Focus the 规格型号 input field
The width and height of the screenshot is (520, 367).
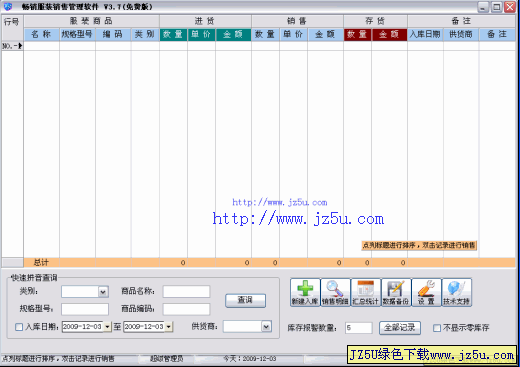coord(85,309)
